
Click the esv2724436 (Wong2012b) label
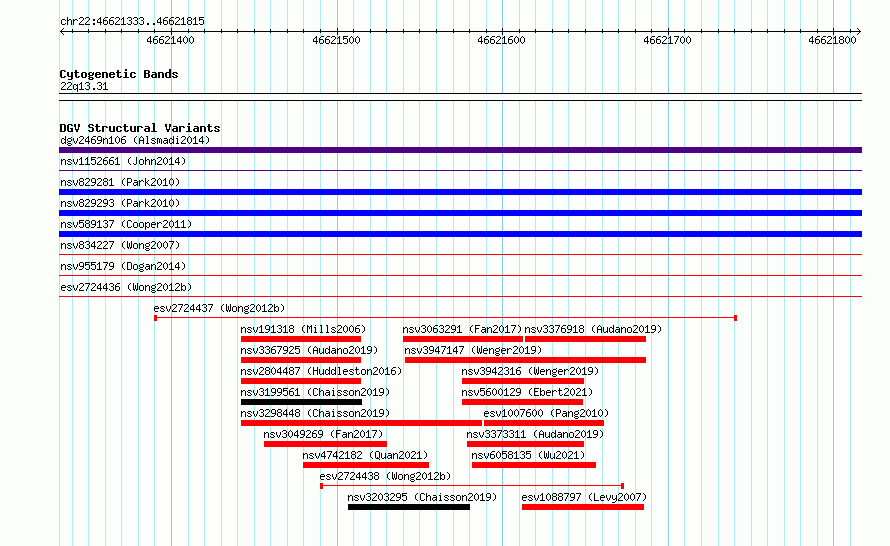pyautogui.click(x=126, y=287)
